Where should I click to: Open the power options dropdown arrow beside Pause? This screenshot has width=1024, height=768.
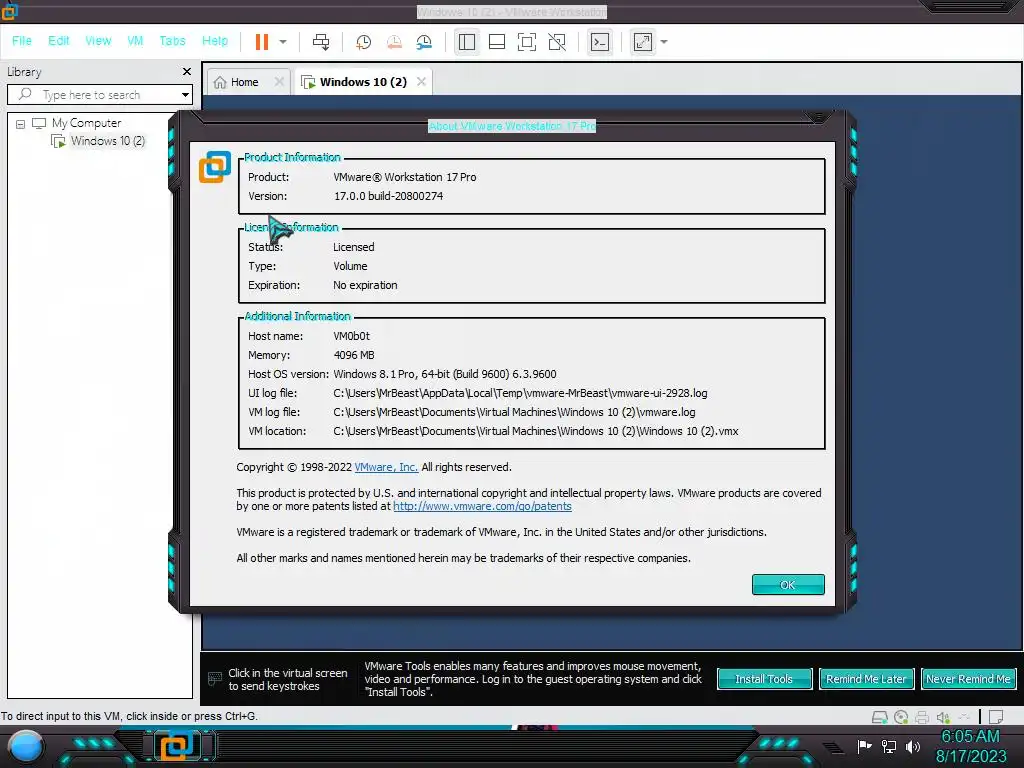click(283, 42)
